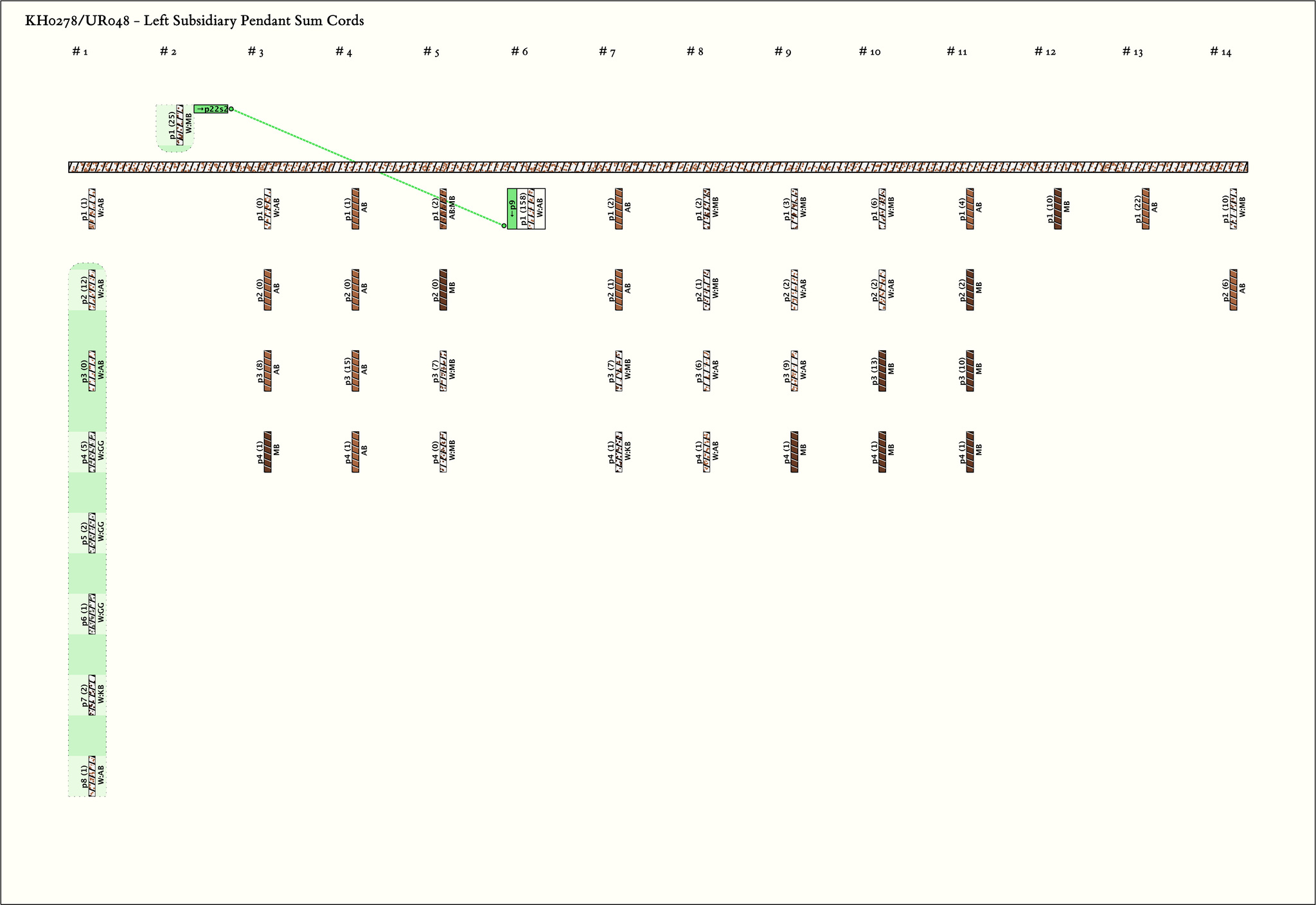Click p4 (1) W:KB cord in column 7
The height and width of the screenshot is (905, 1316).
coord(619,452)
